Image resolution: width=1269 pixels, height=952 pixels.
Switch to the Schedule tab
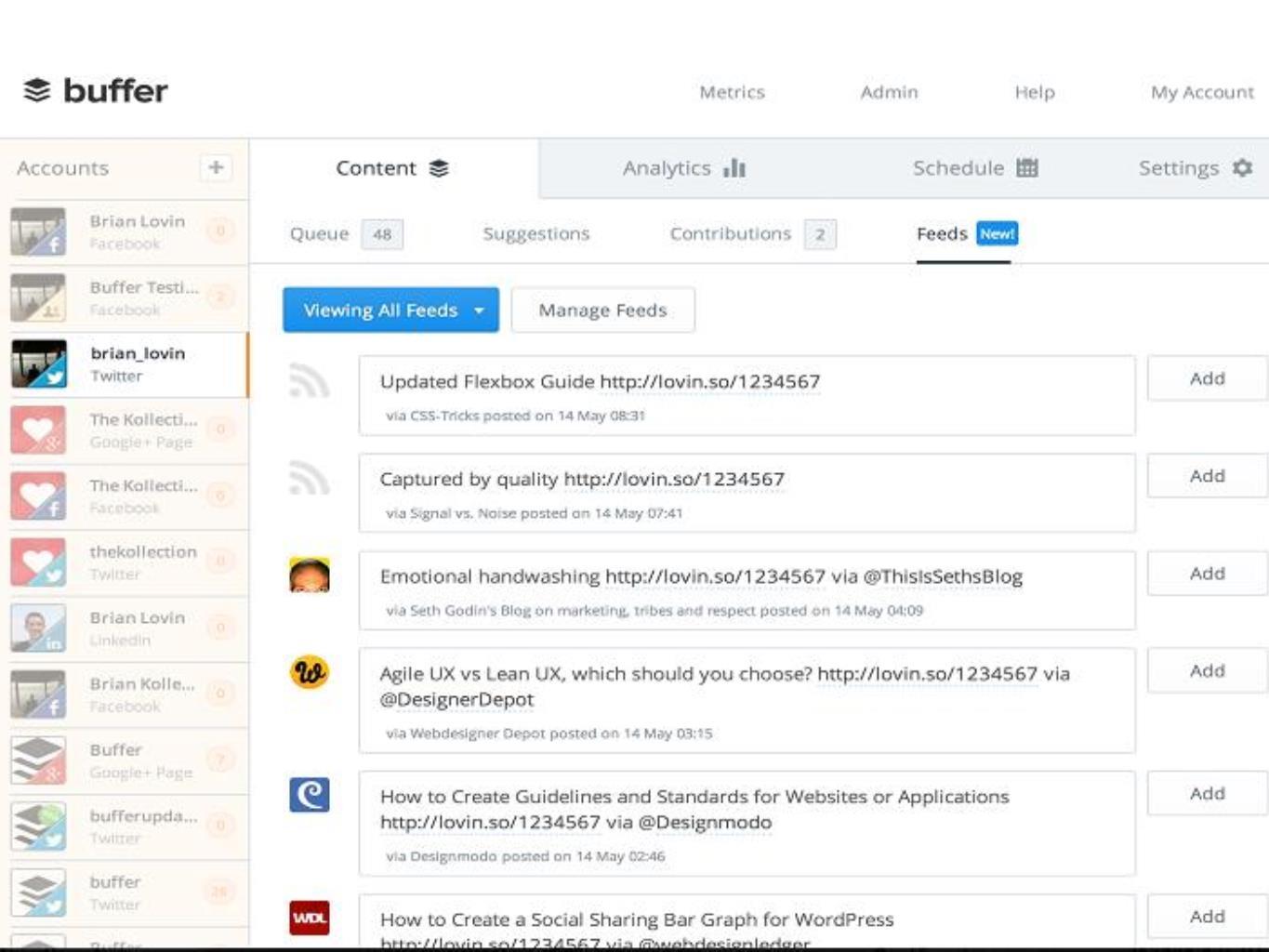(975, 168)
